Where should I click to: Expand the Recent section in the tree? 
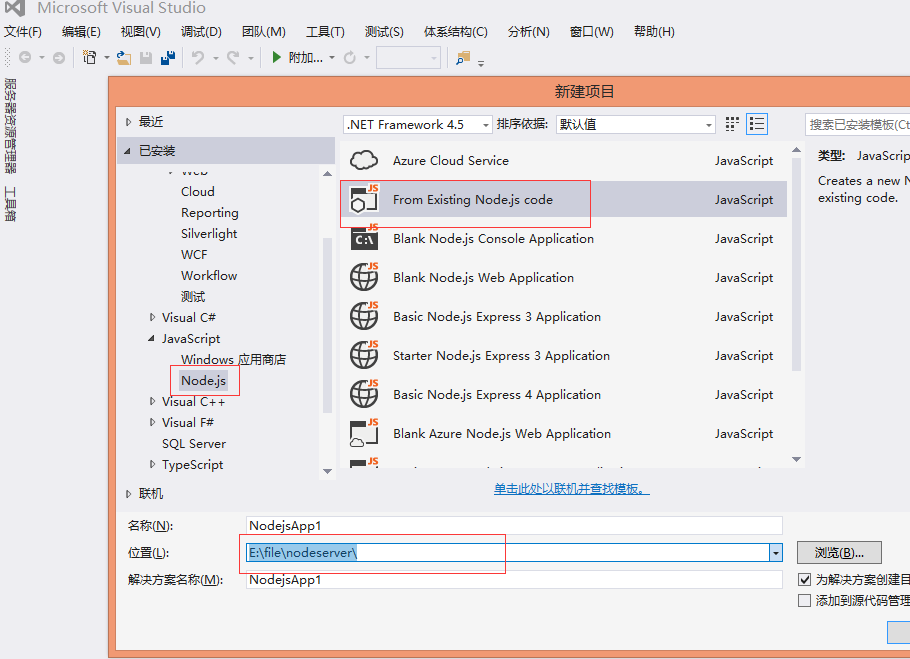click(128, 122)
